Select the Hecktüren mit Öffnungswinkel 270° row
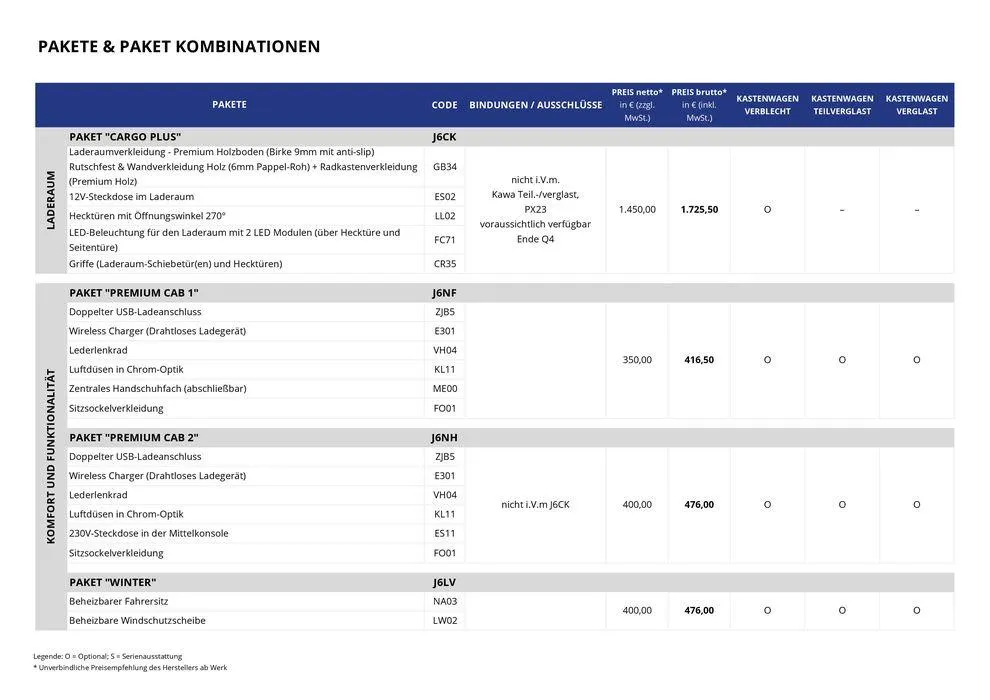Viewport: 990px width, 700px height. [148, 216]
